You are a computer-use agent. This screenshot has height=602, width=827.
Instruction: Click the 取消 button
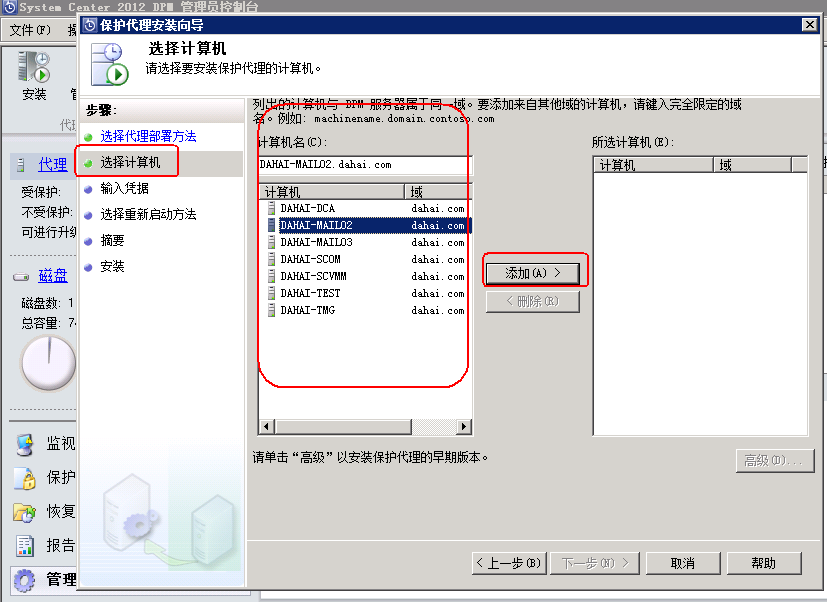[682, 563]
